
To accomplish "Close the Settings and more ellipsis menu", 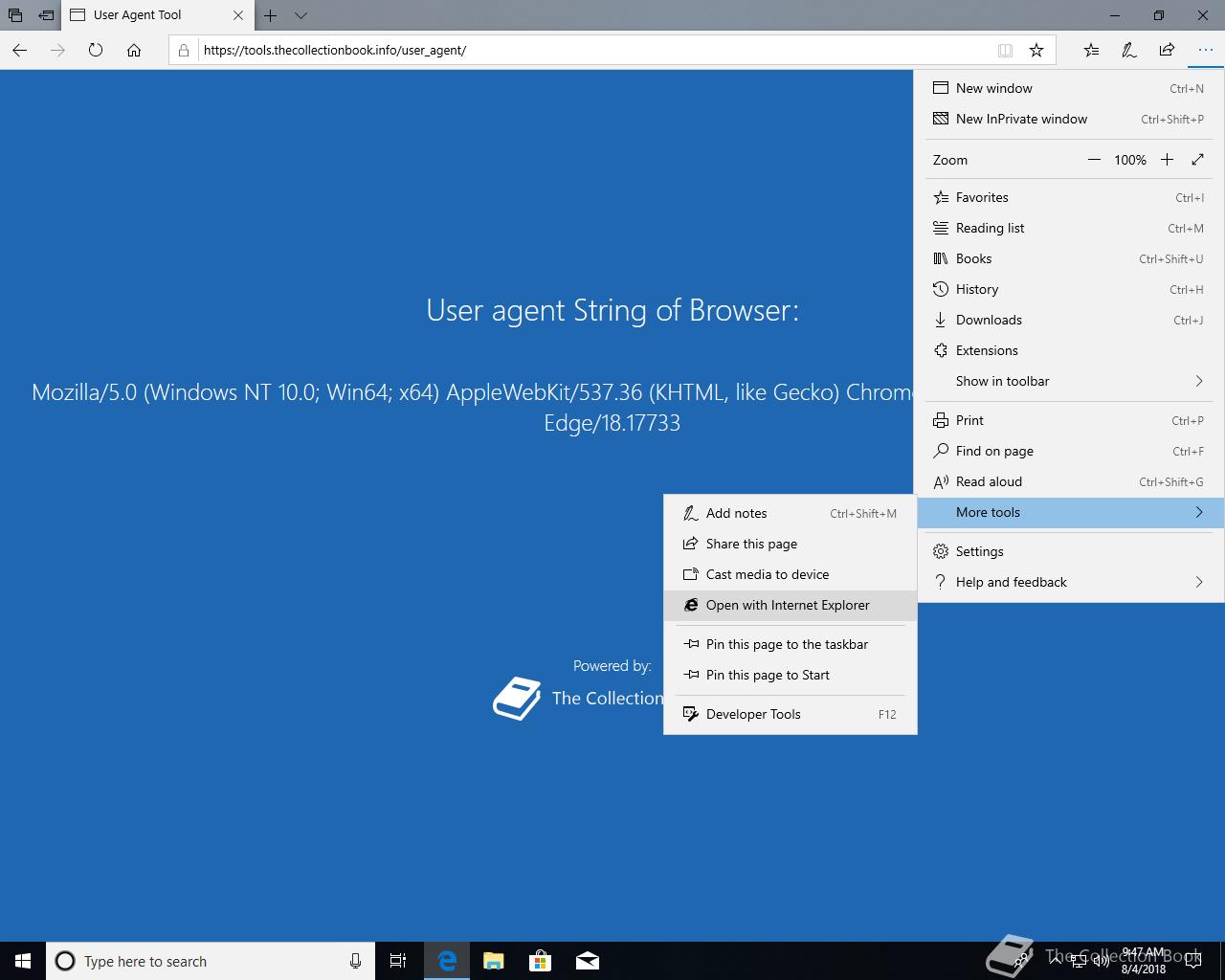I will tap(1205, 50).
